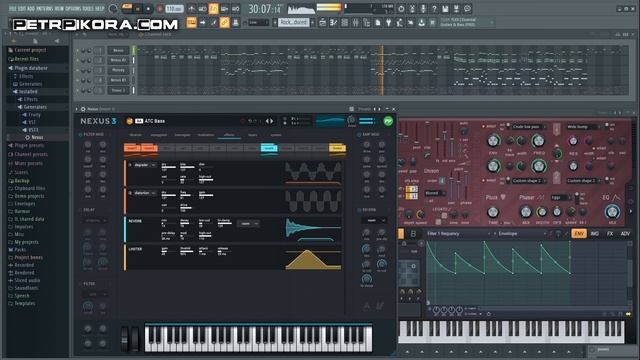
Task: Go to the next preset in Nexus
Action: tap(272, 121)
